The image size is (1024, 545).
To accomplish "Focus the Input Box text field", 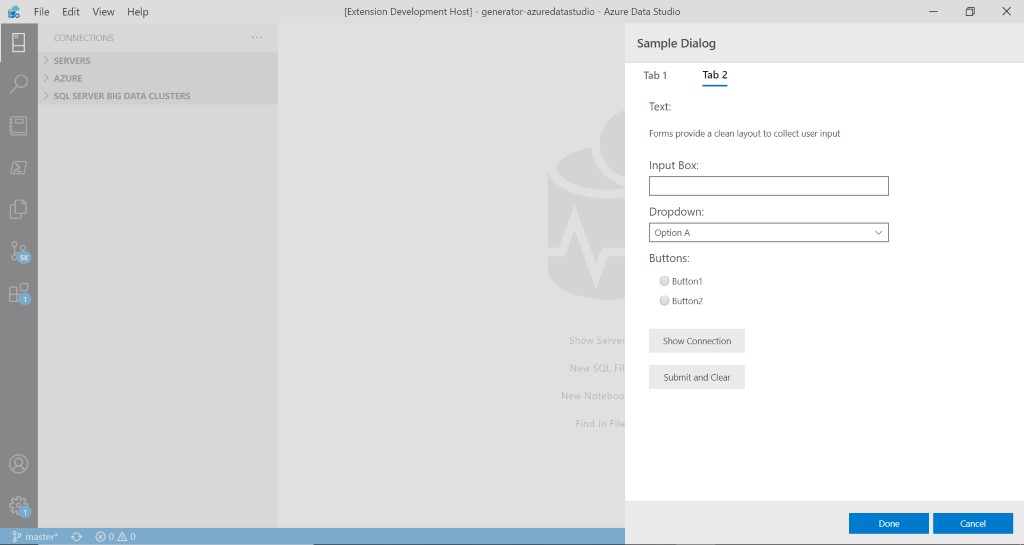I will pos(769,186).
